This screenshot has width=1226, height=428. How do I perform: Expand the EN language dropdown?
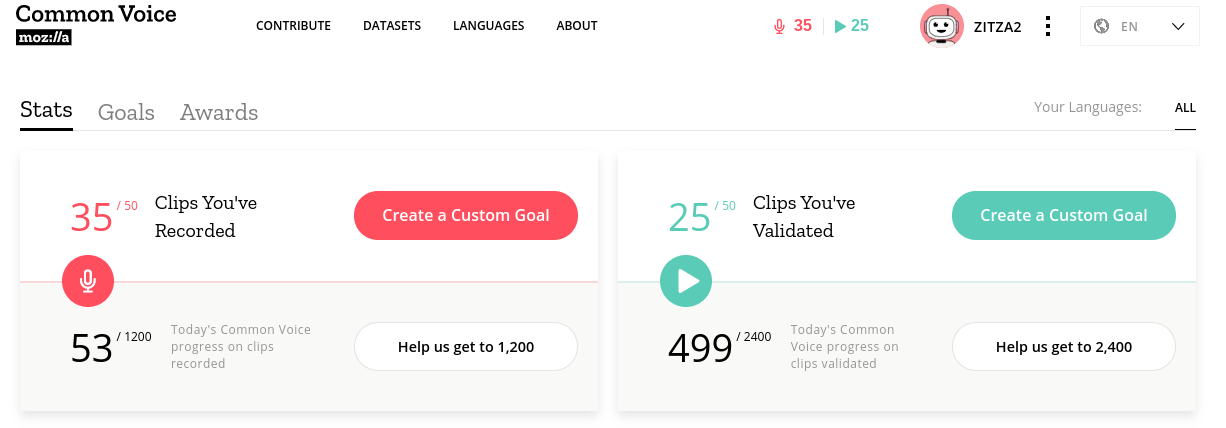tap(1140, 26)
